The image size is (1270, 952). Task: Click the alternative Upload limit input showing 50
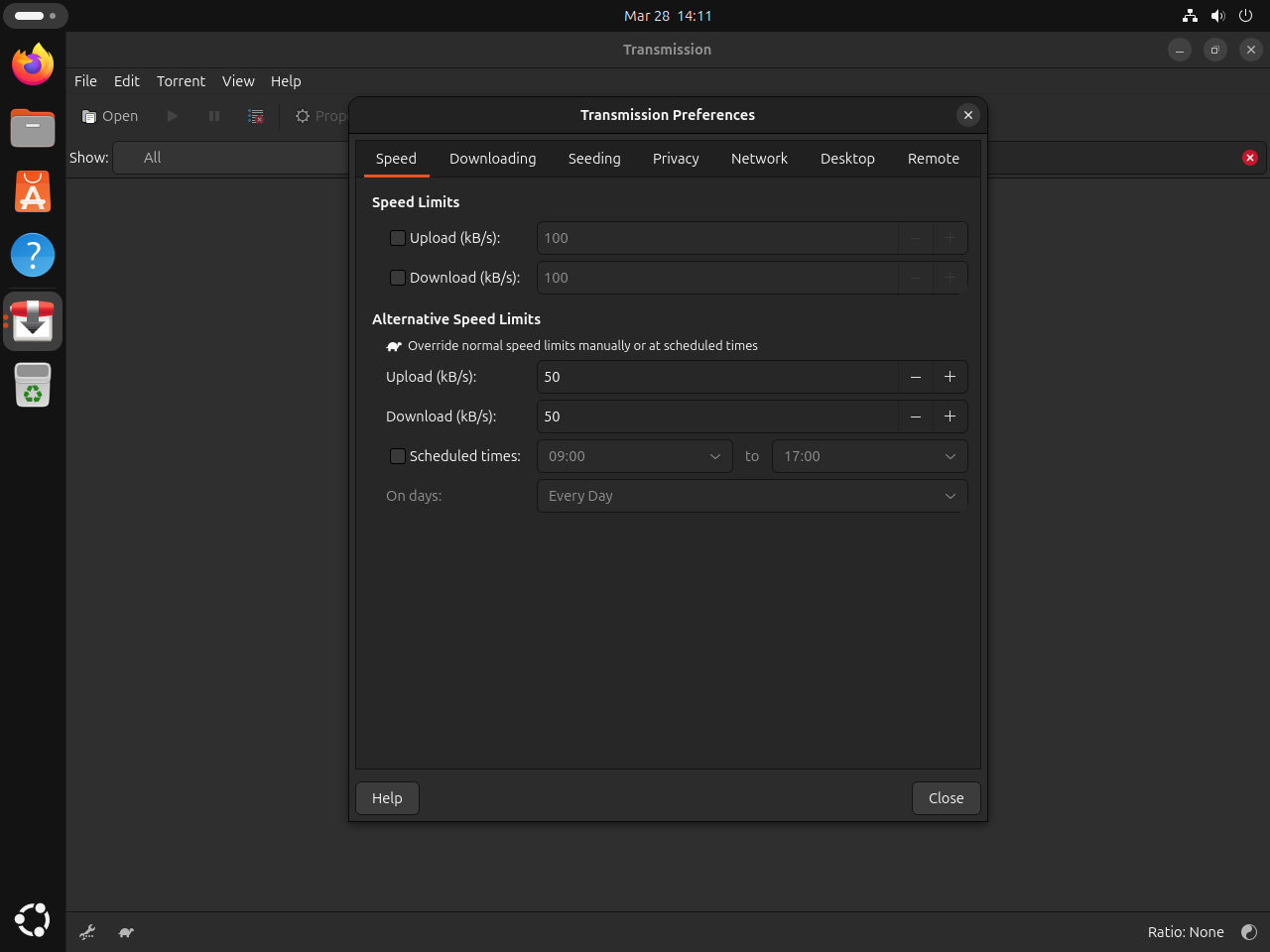point(716,377)
